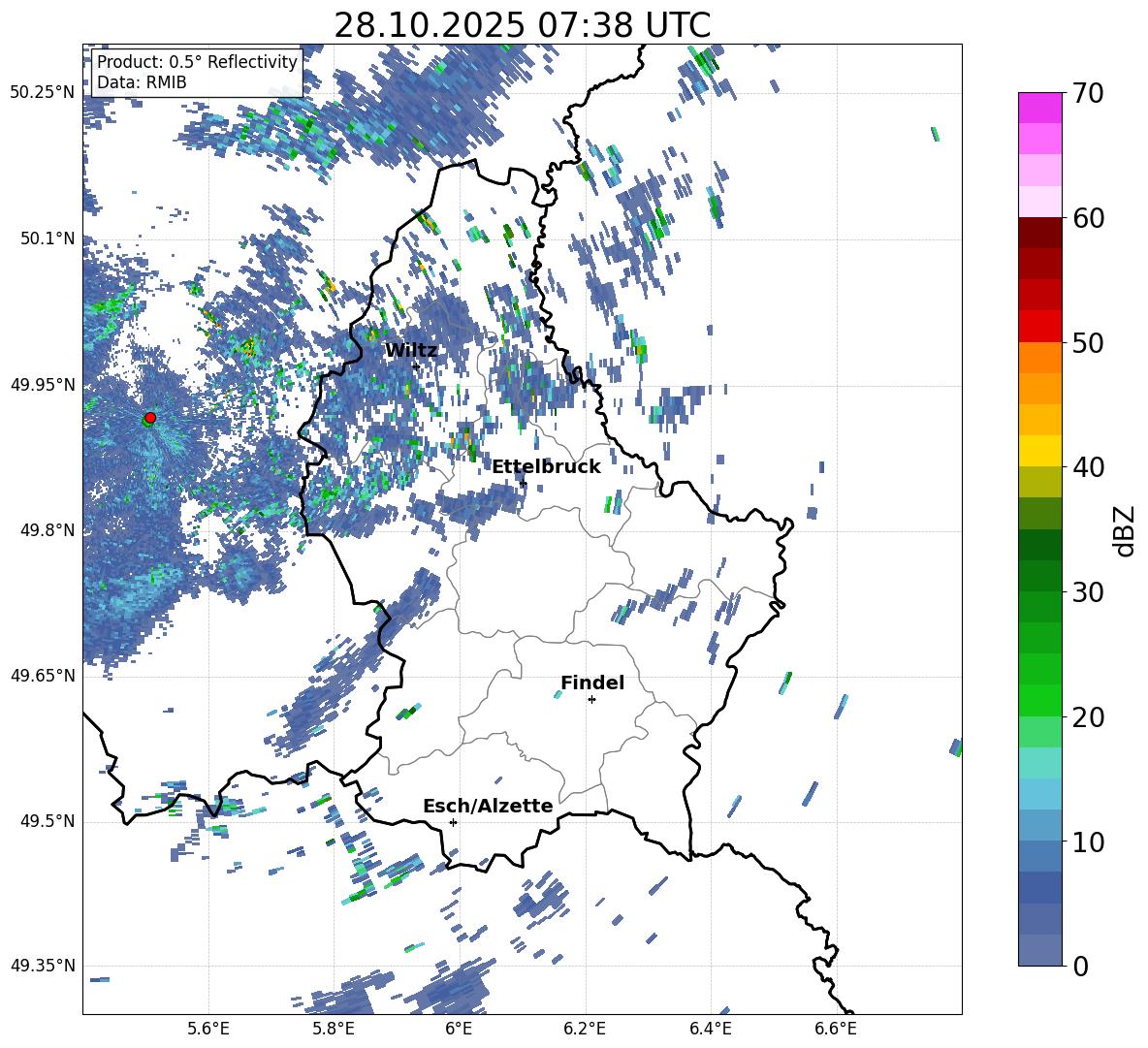Click the red radar location dot
Viewport: 1148px width, 1048px height.
[x=150, y=418]
